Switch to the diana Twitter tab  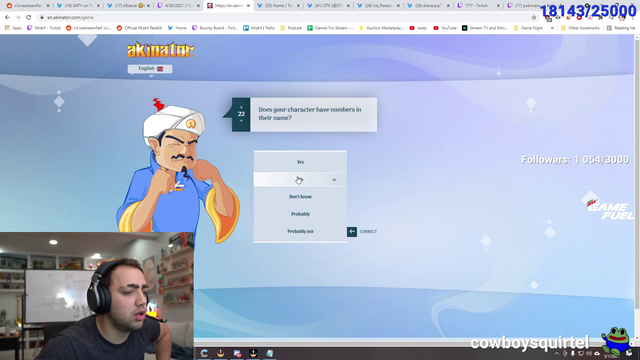pos(428,6)
